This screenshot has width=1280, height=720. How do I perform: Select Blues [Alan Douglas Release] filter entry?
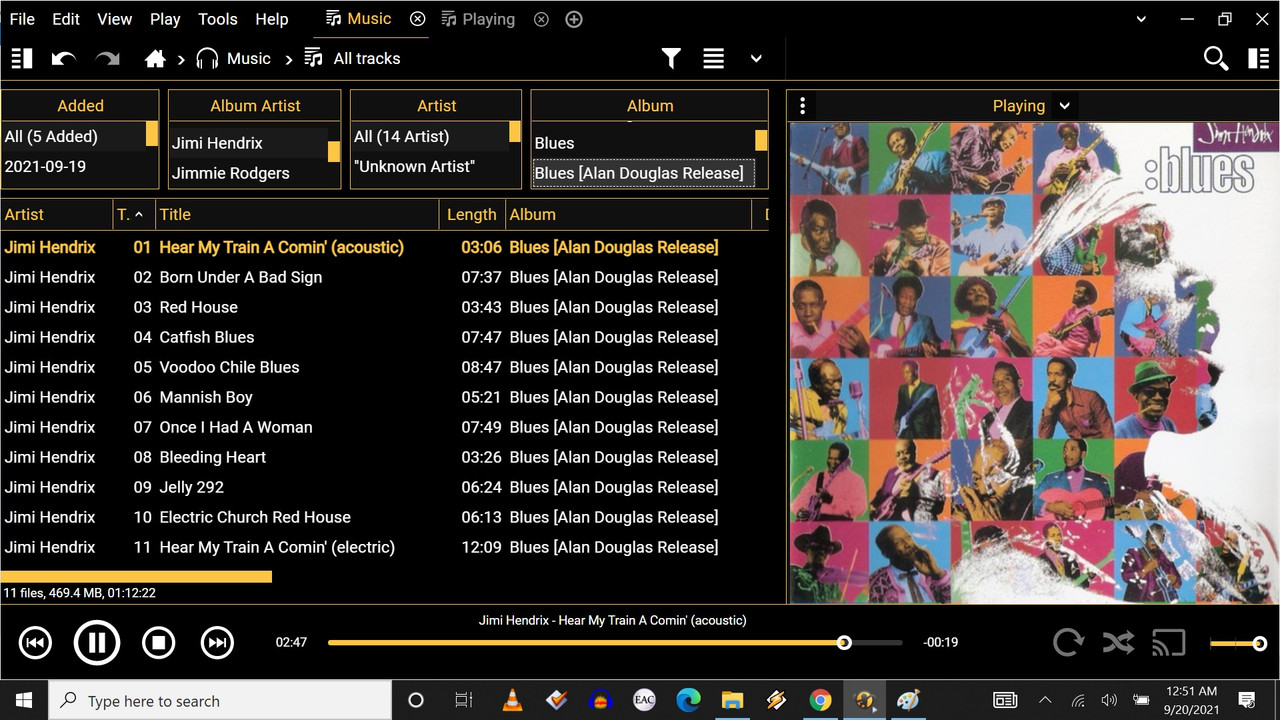[643, 173]
